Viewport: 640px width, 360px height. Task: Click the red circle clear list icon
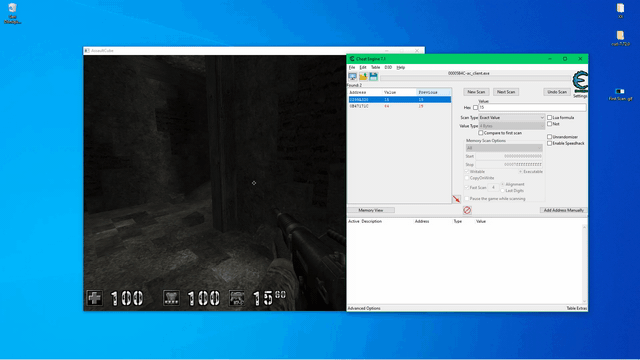[467, 210]
